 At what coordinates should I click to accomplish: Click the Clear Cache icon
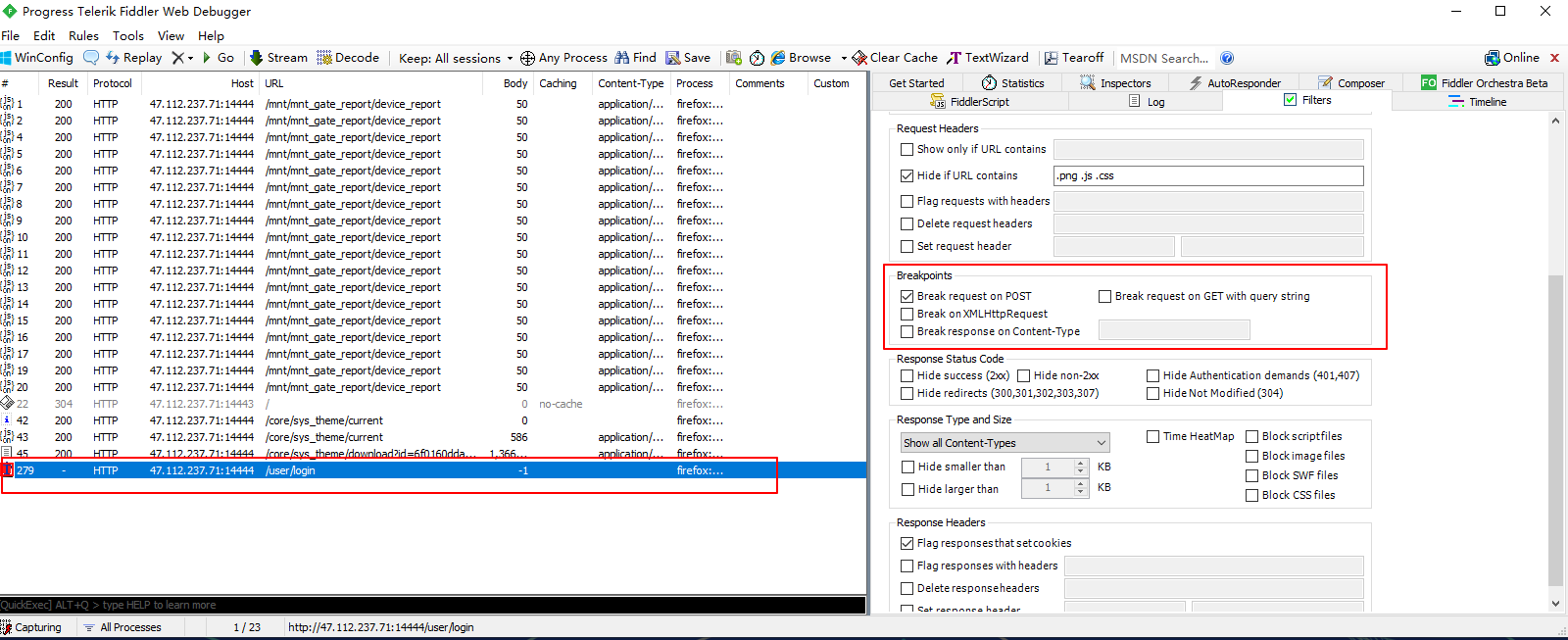coord(859,58)
